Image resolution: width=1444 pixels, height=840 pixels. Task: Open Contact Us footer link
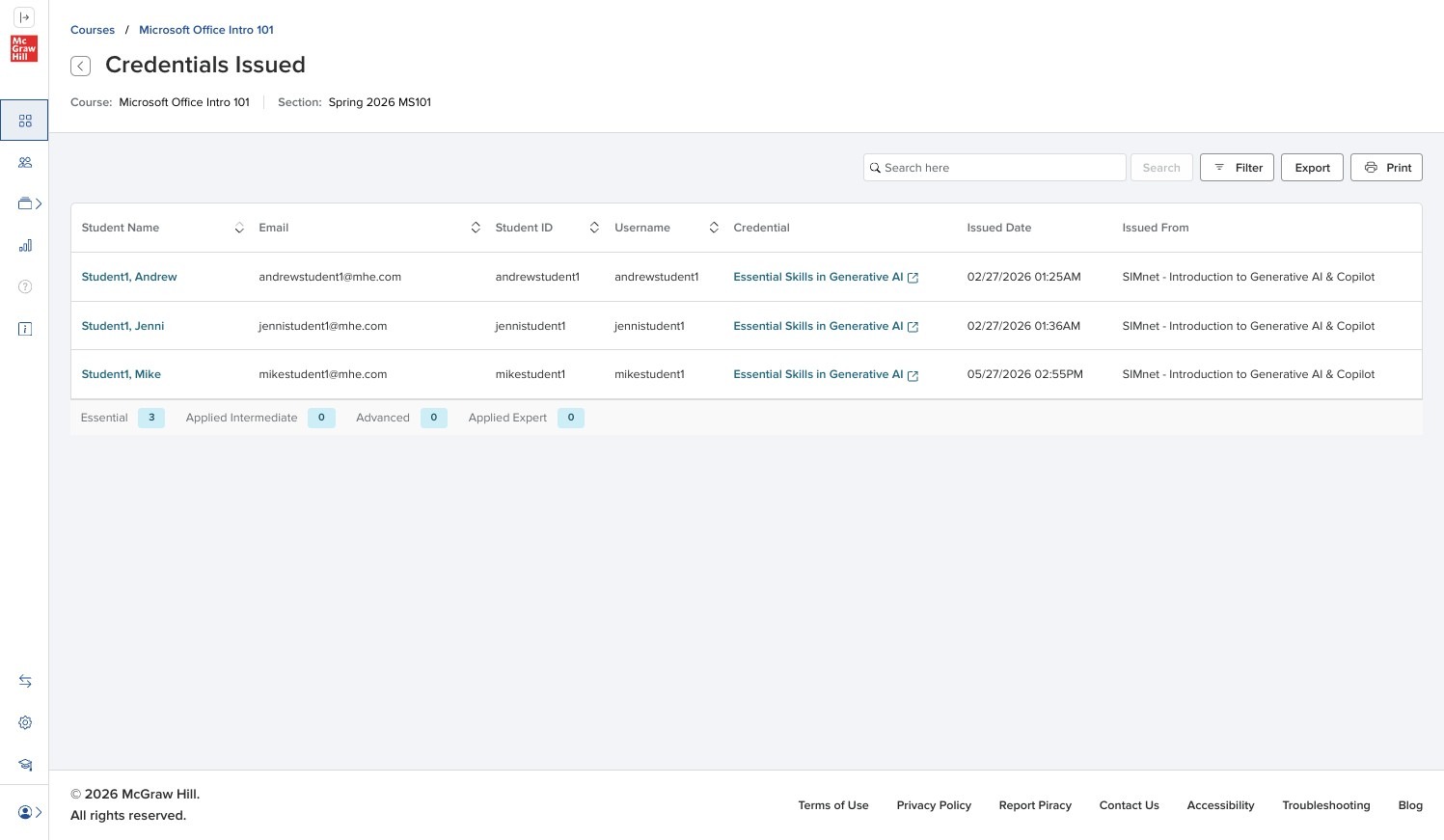1130,805
